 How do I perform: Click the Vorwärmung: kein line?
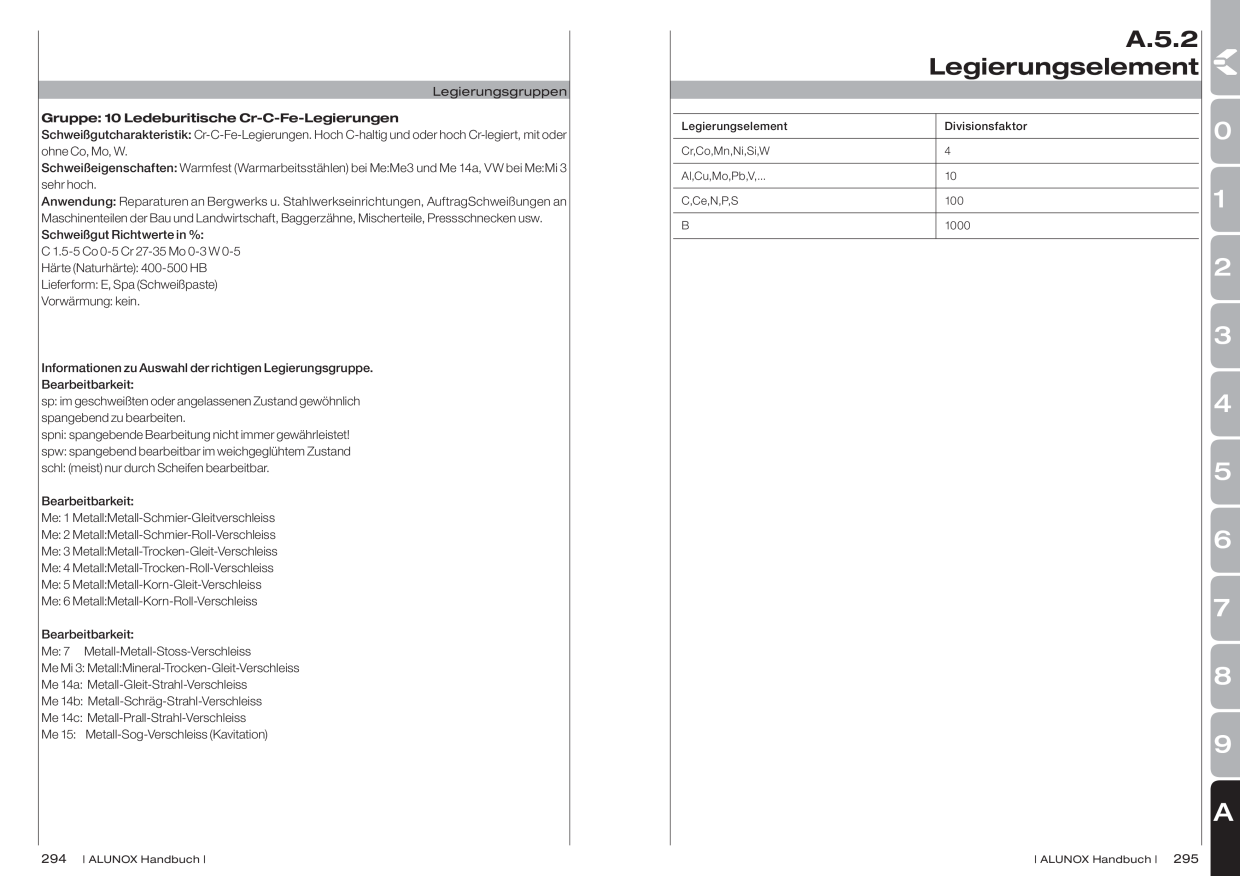point(91,301)
